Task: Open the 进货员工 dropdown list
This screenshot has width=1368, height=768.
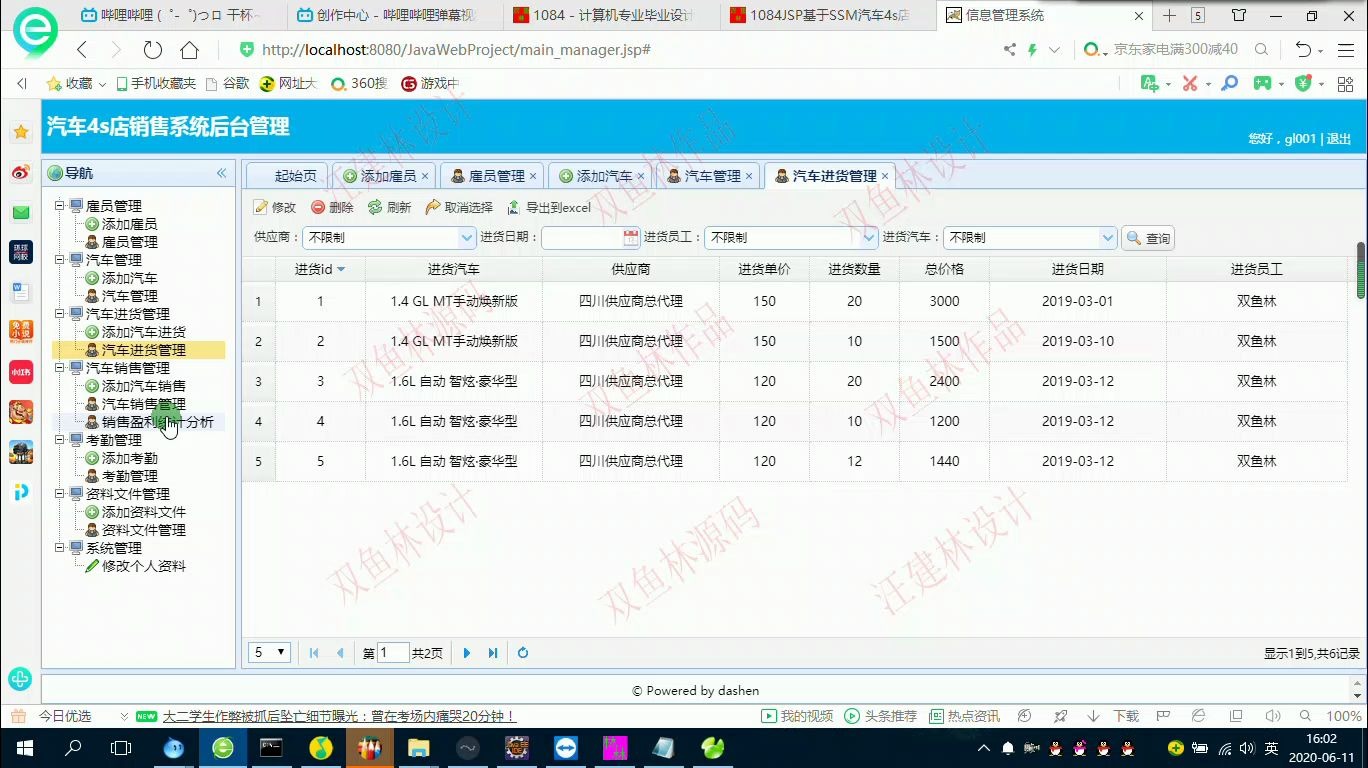Action: click(866, 237)
